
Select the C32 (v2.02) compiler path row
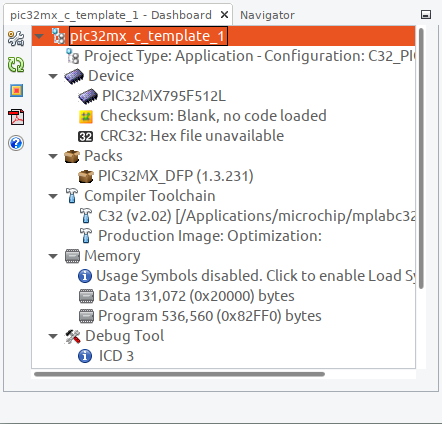(x=256, y=216)
